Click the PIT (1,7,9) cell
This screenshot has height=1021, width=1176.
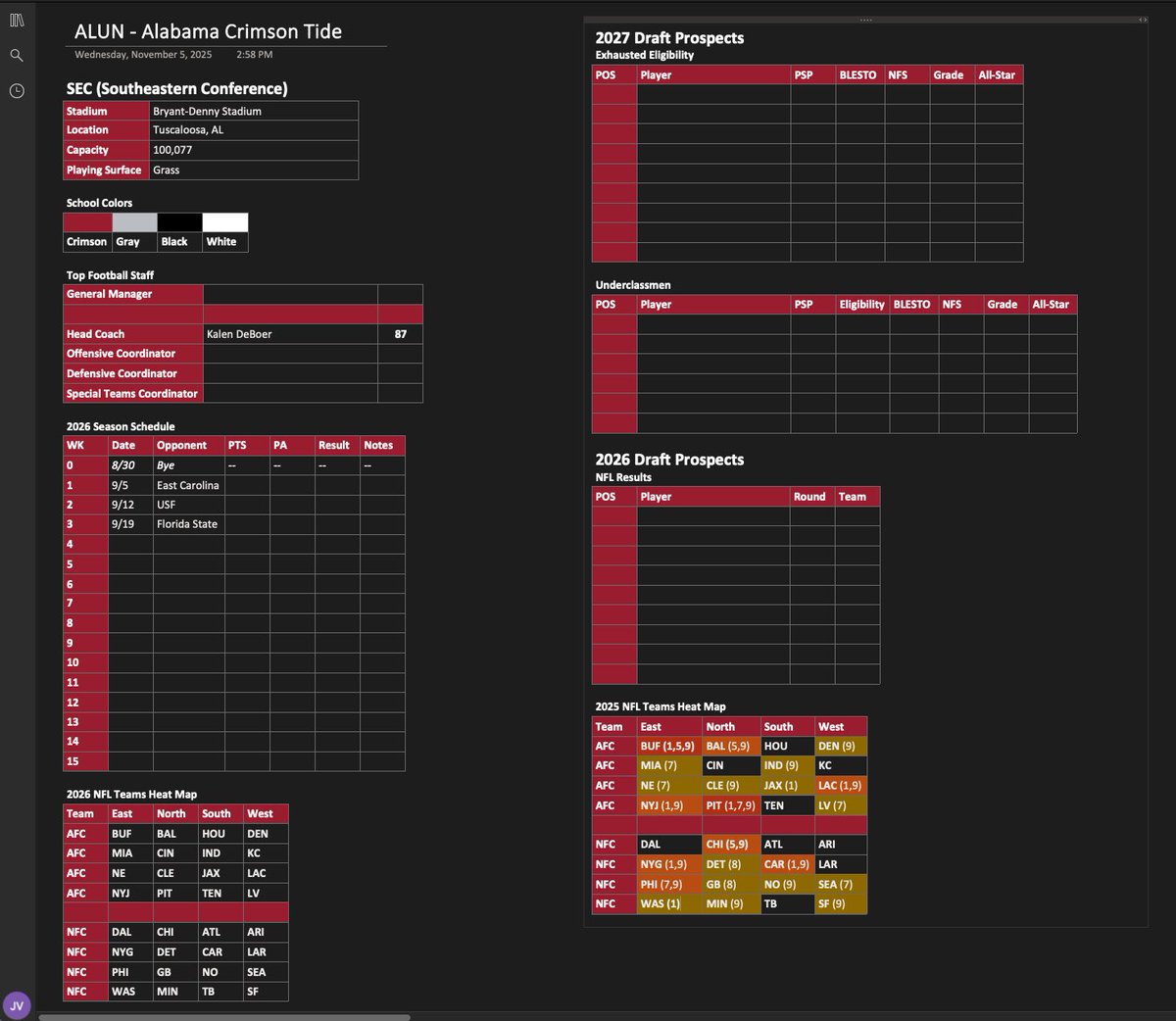point(731,805)
